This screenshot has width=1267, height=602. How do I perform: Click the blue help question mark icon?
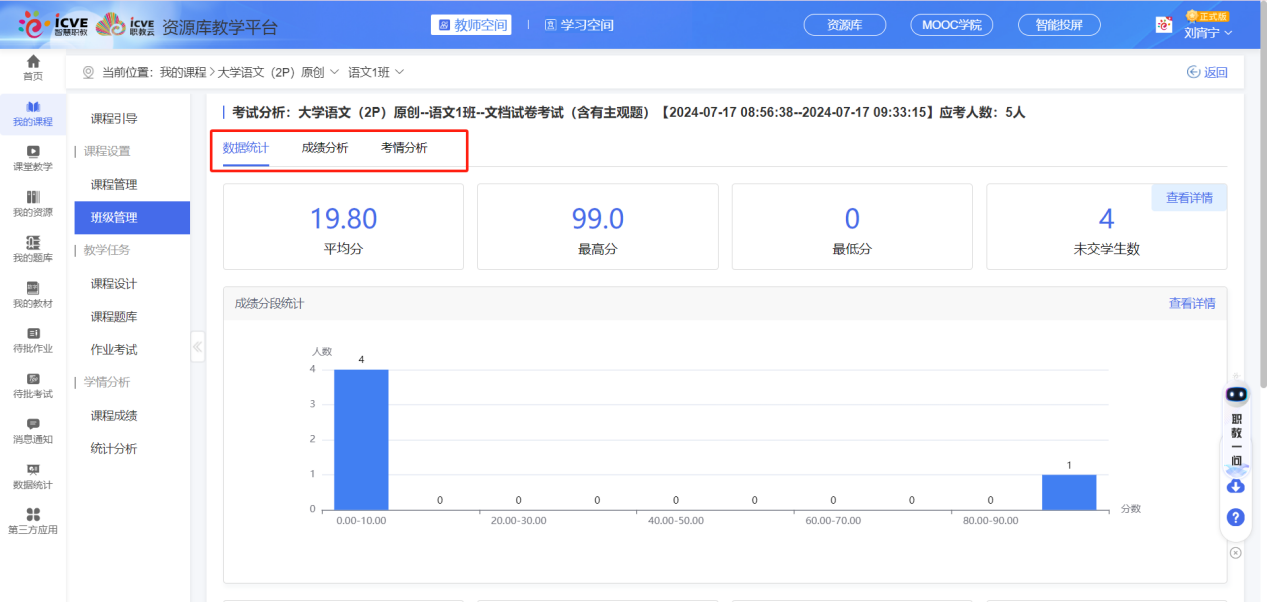(x=1236, y=517)
